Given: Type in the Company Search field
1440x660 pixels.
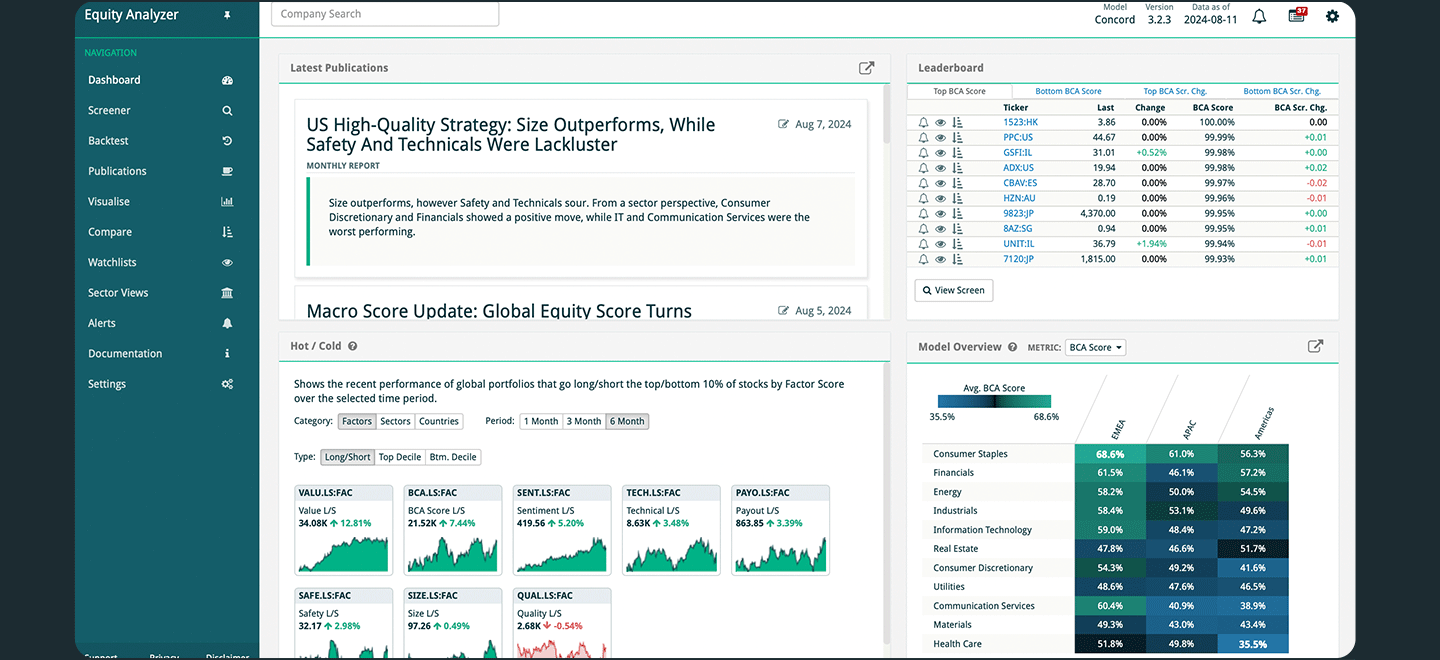Looking at the screenshot, I should coord(384,13).
